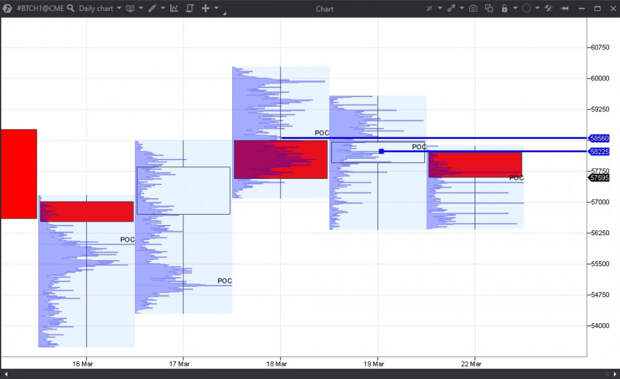Click the instrument search magnifier icon
This screenshot has height=379, width=620.
click(x=70, y=8)
